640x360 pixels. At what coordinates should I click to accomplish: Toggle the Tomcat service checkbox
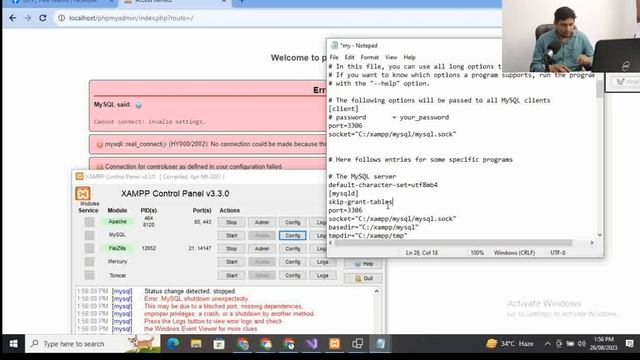[89, 275]
